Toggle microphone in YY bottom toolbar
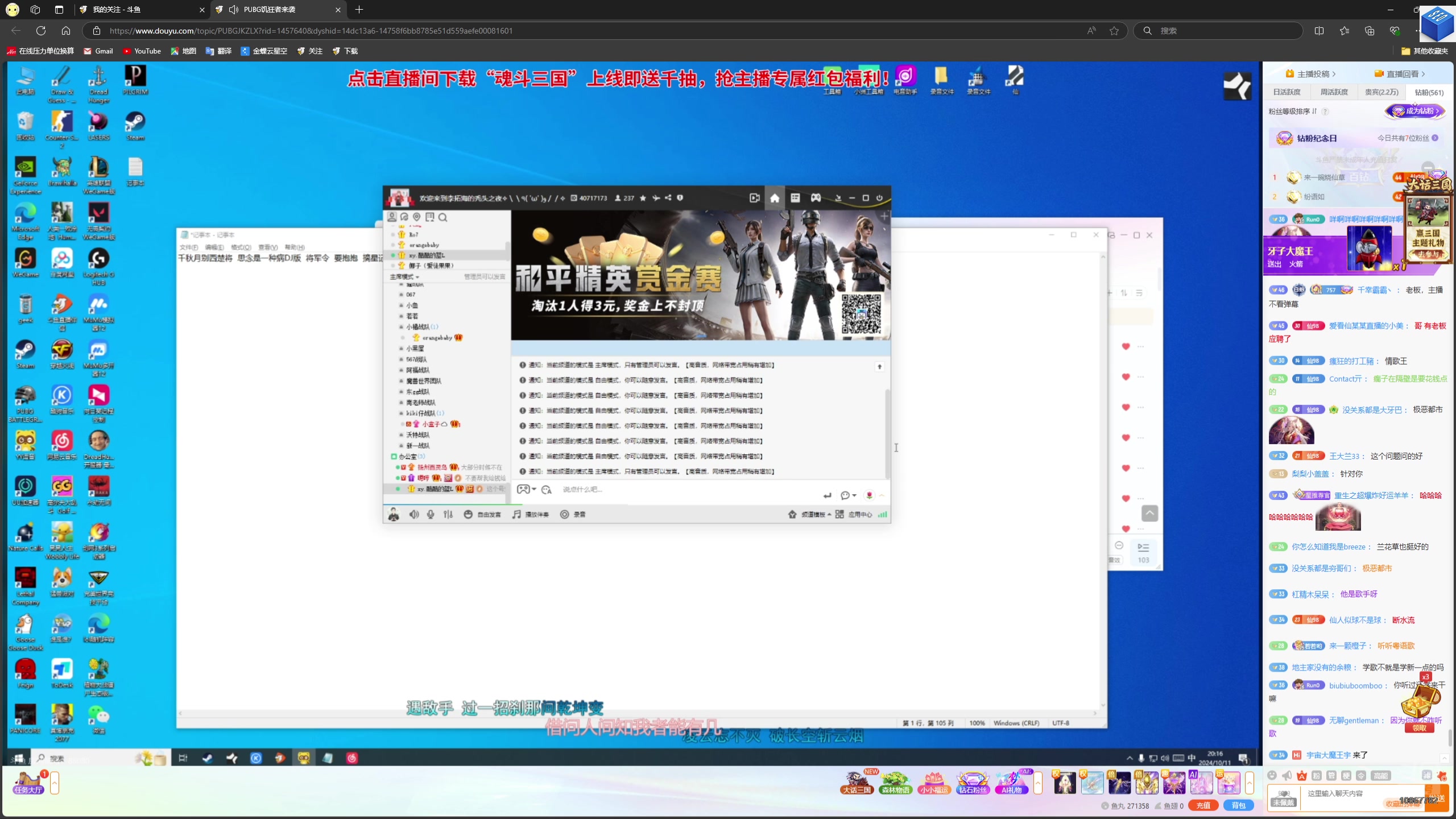 point(431,515)
